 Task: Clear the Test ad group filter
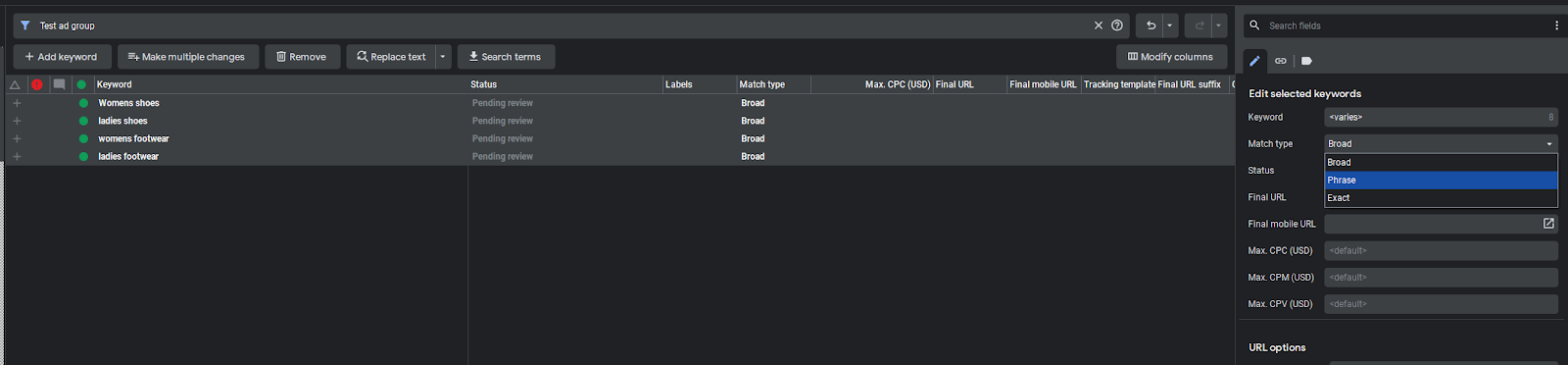pyautogui.click(x=1099, y=26)
